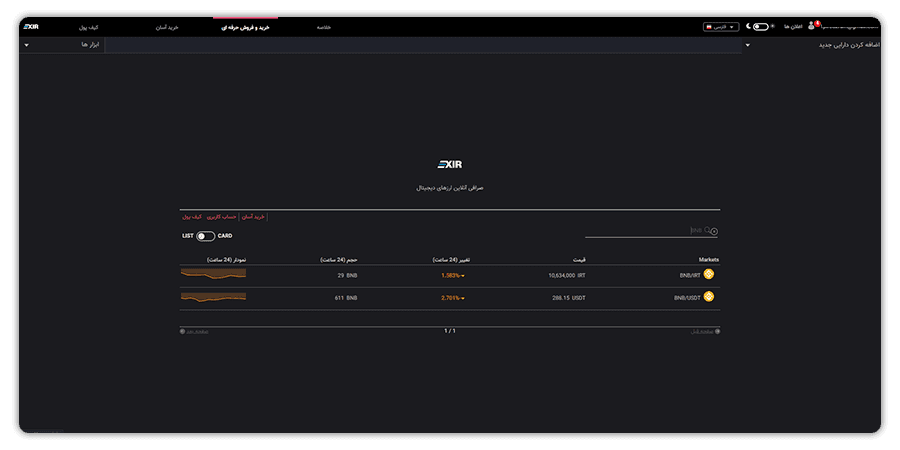
Task: Click the 29 BNB volume cell
Action: pos(347,276)
